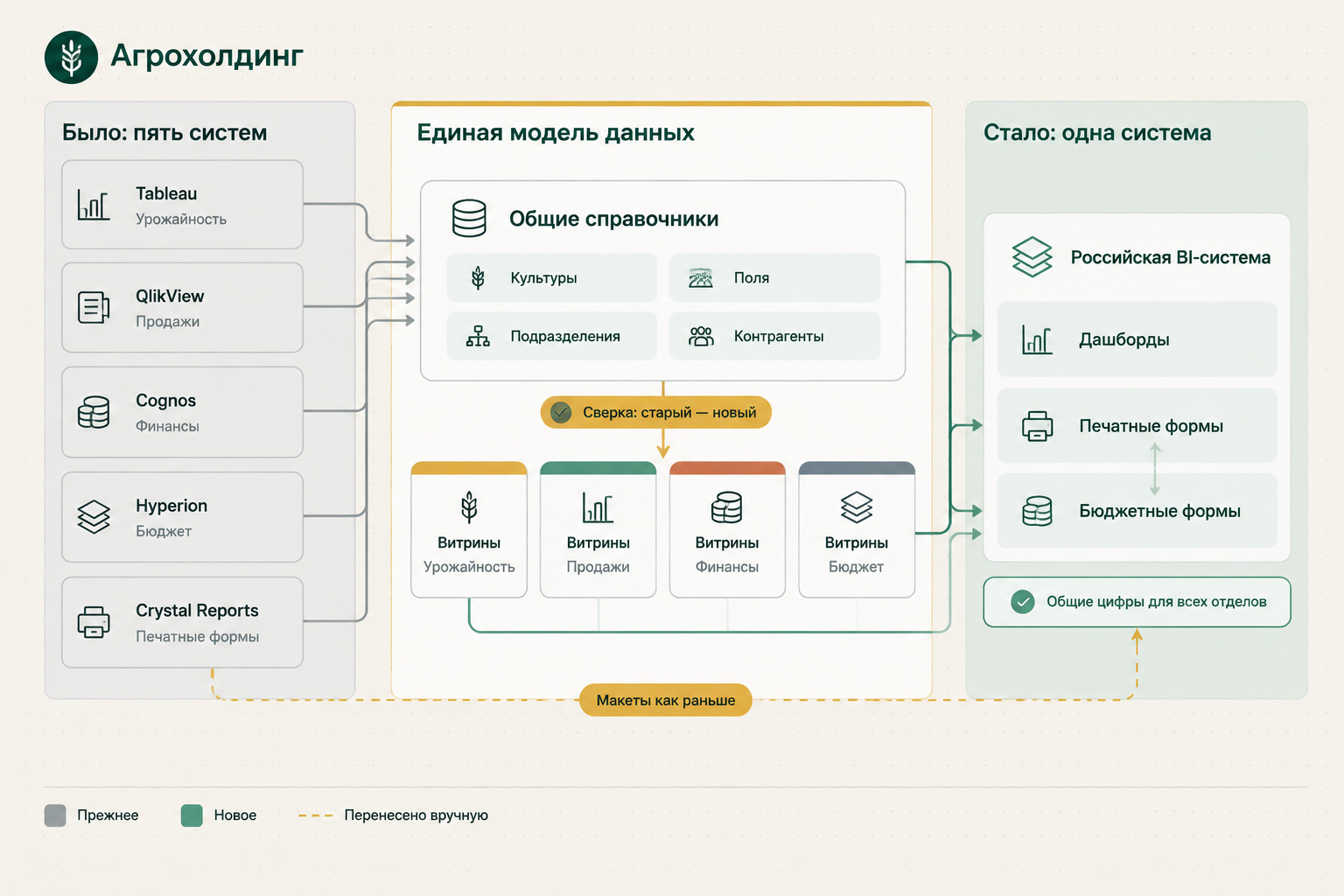Click the checkmark icon beside Общие цифры
The width and height of the screenshot is (1344, 896).
(x=1022, y=602)
